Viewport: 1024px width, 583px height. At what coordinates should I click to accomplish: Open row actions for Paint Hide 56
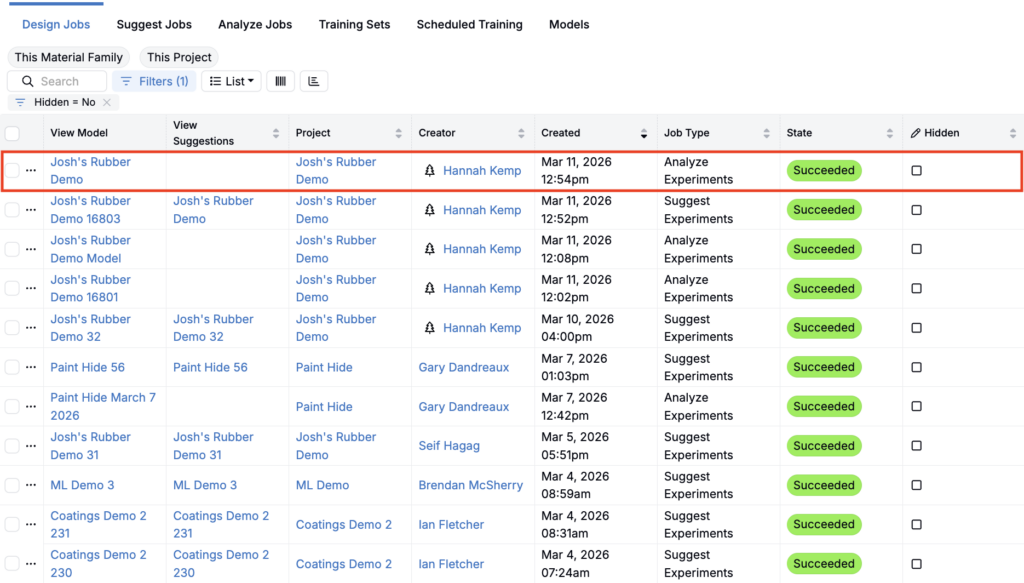31,367
